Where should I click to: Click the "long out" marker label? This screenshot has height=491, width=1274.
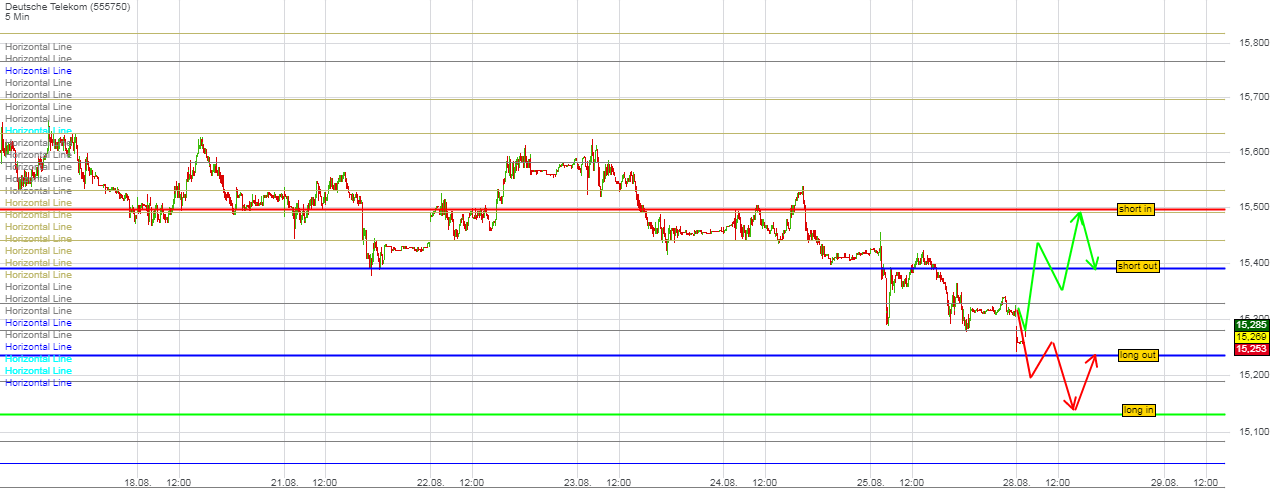[1138, 355]
